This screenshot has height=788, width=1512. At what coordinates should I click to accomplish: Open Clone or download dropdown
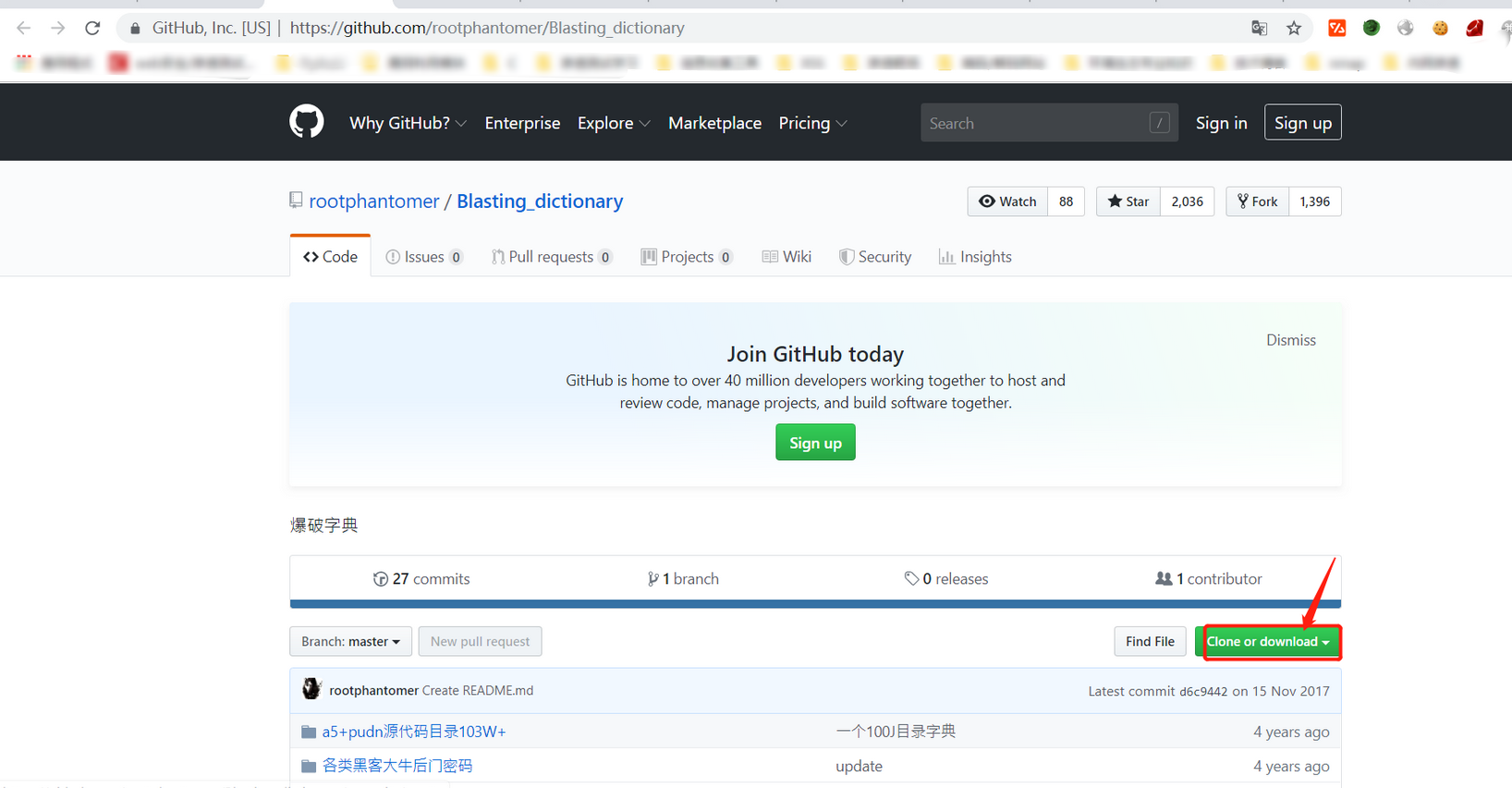pos(1268,641)
